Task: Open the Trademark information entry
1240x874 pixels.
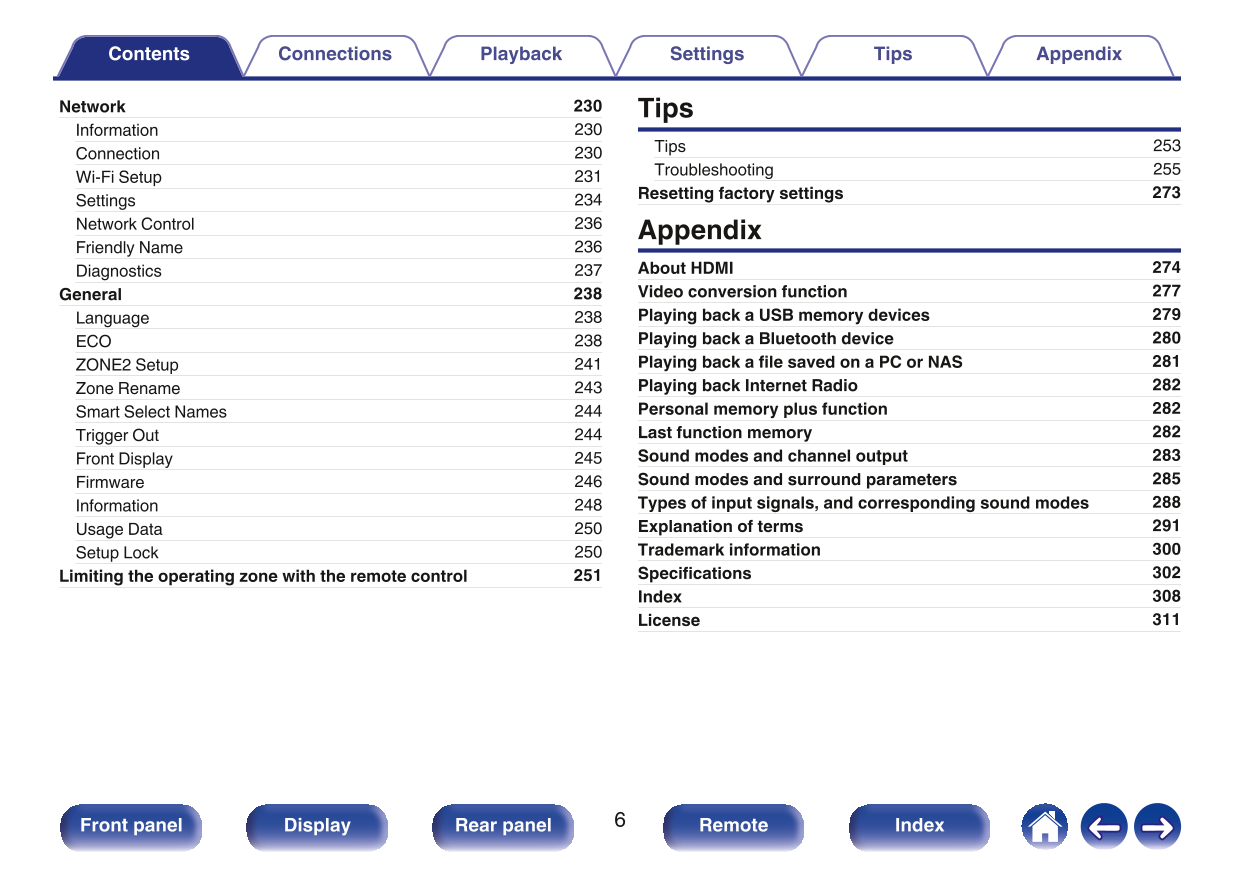Action: click(x=729, y=550)
